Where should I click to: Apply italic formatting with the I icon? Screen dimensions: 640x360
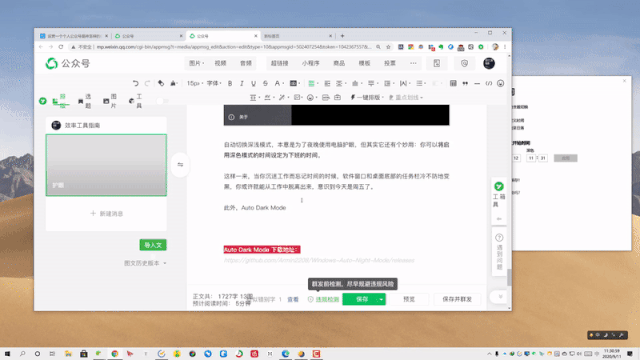tap(242, 83)
